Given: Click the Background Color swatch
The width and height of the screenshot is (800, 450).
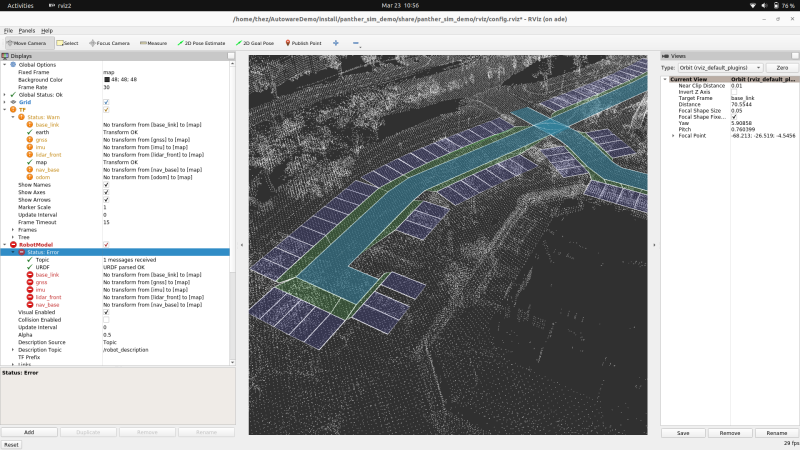Looking at the screenshot, I should (106, 80).
